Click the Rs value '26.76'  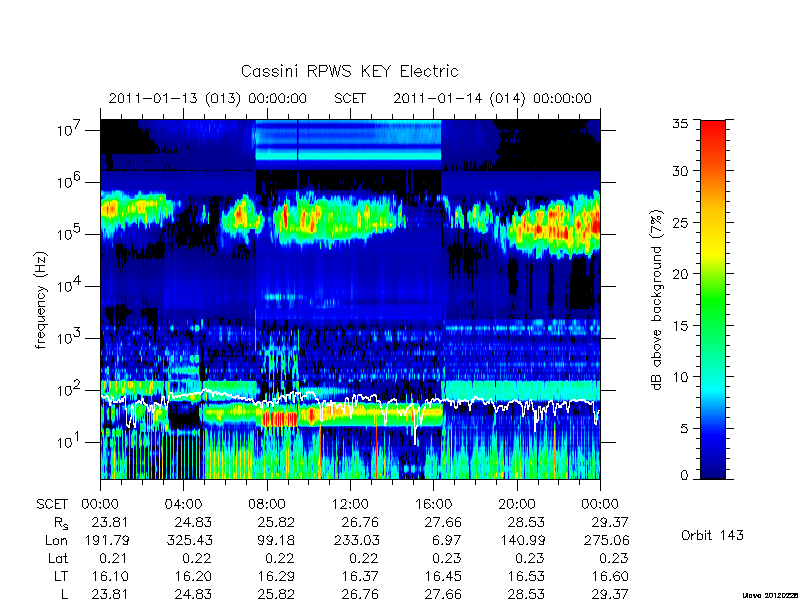(x=359, y=522)
